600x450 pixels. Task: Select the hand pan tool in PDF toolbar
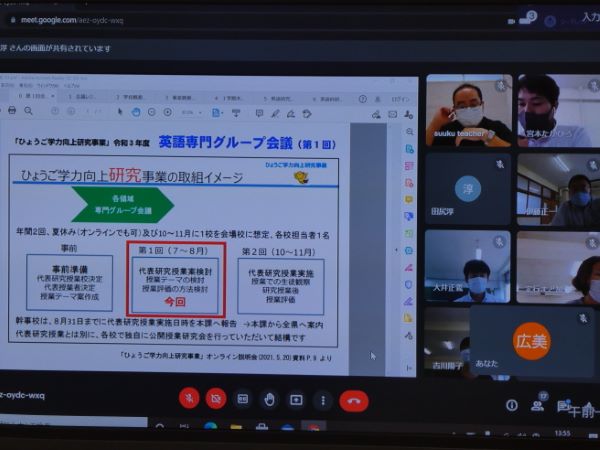(136, 112)
